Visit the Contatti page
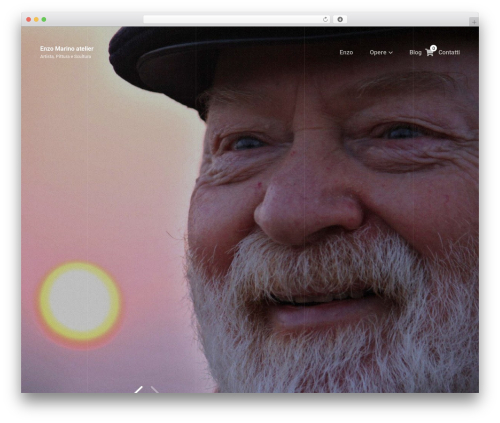500x423 pixels. pos(449,52)
